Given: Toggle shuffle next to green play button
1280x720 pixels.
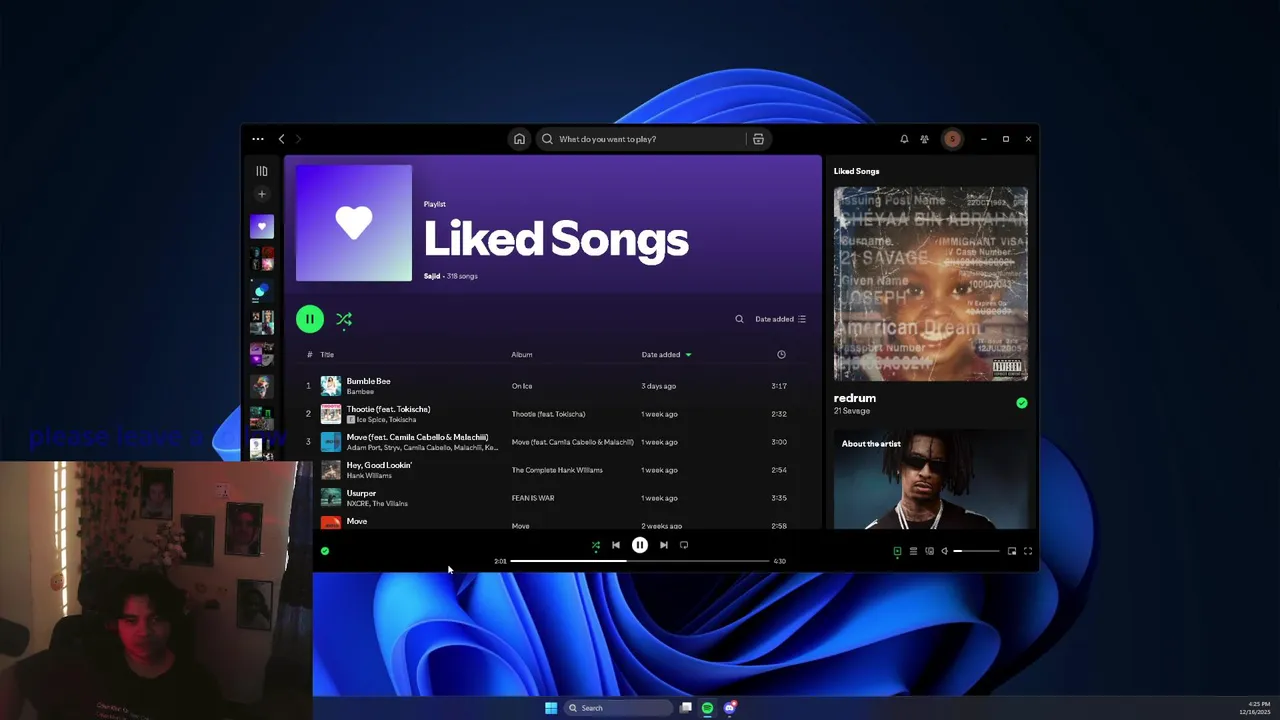Looking at the screenshot, I should (344, 319).
